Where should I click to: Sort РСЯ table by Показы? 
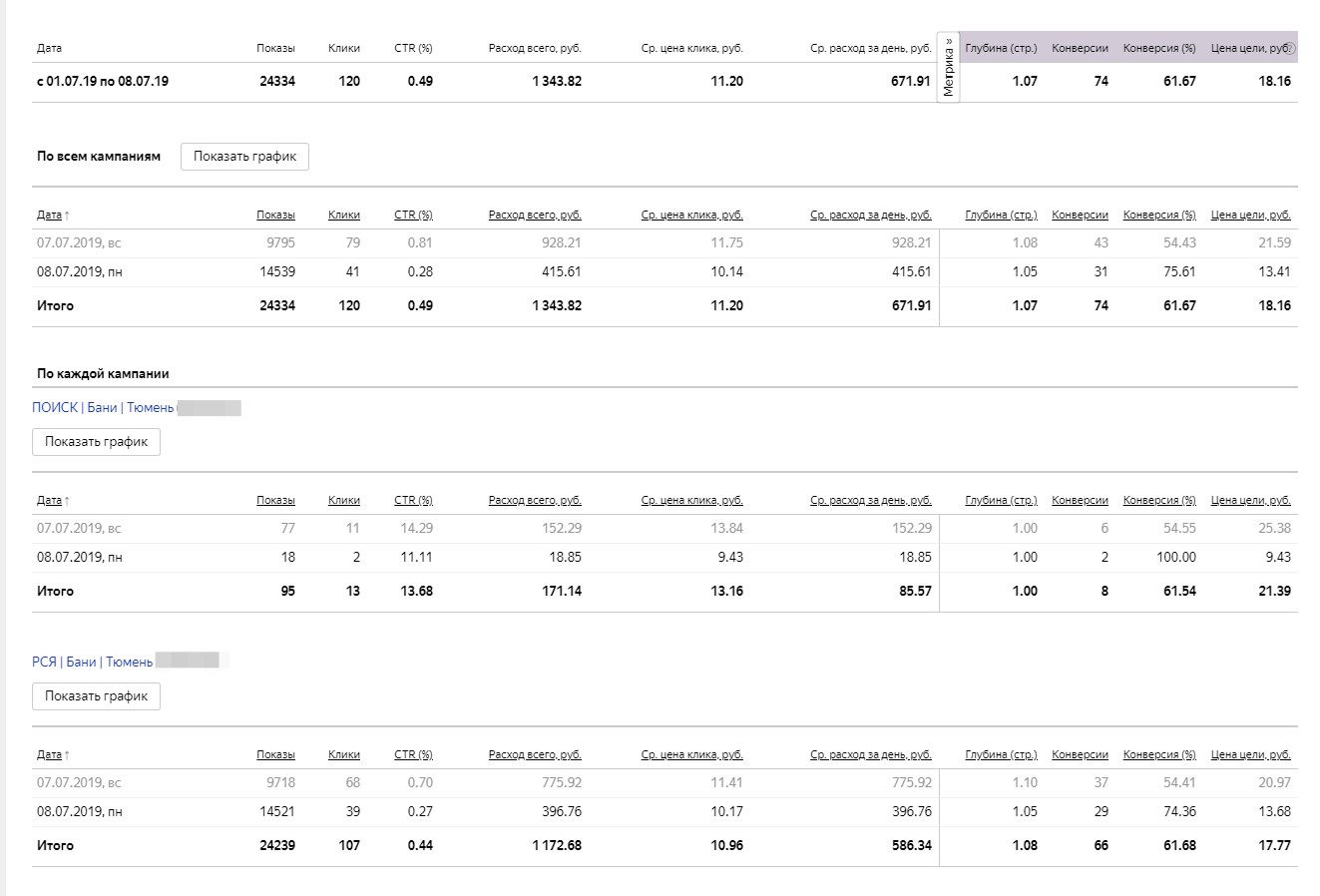point(275,755)
